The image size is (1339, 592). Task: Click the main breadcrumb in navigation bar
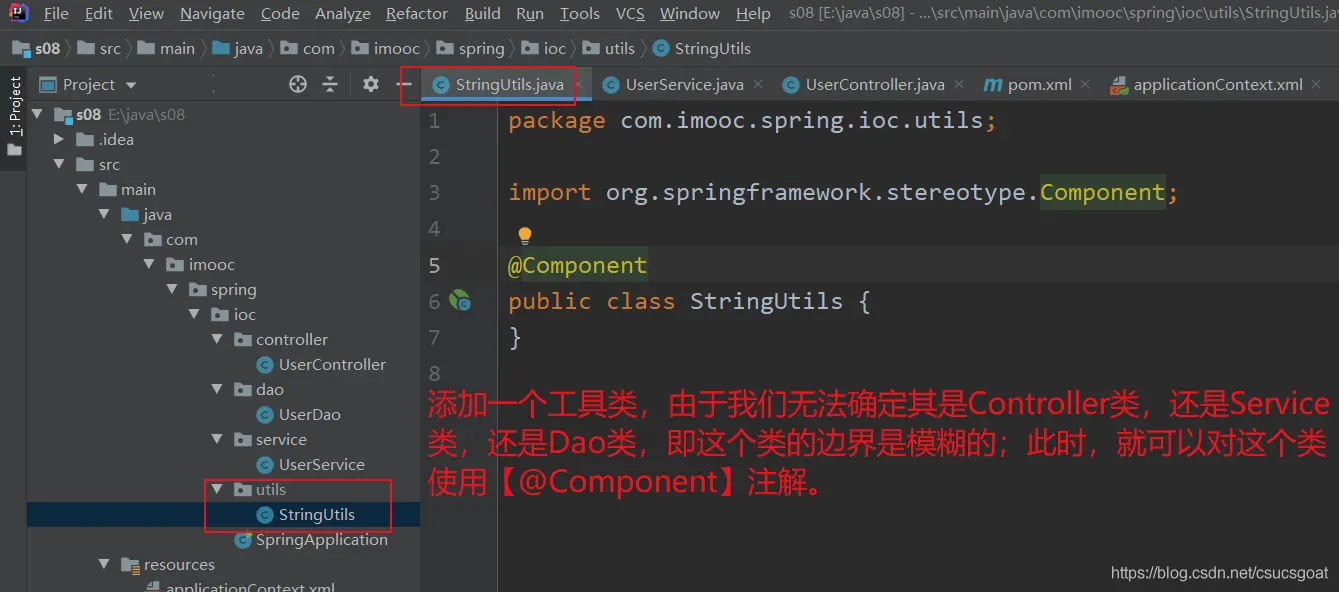coord(165,48)
